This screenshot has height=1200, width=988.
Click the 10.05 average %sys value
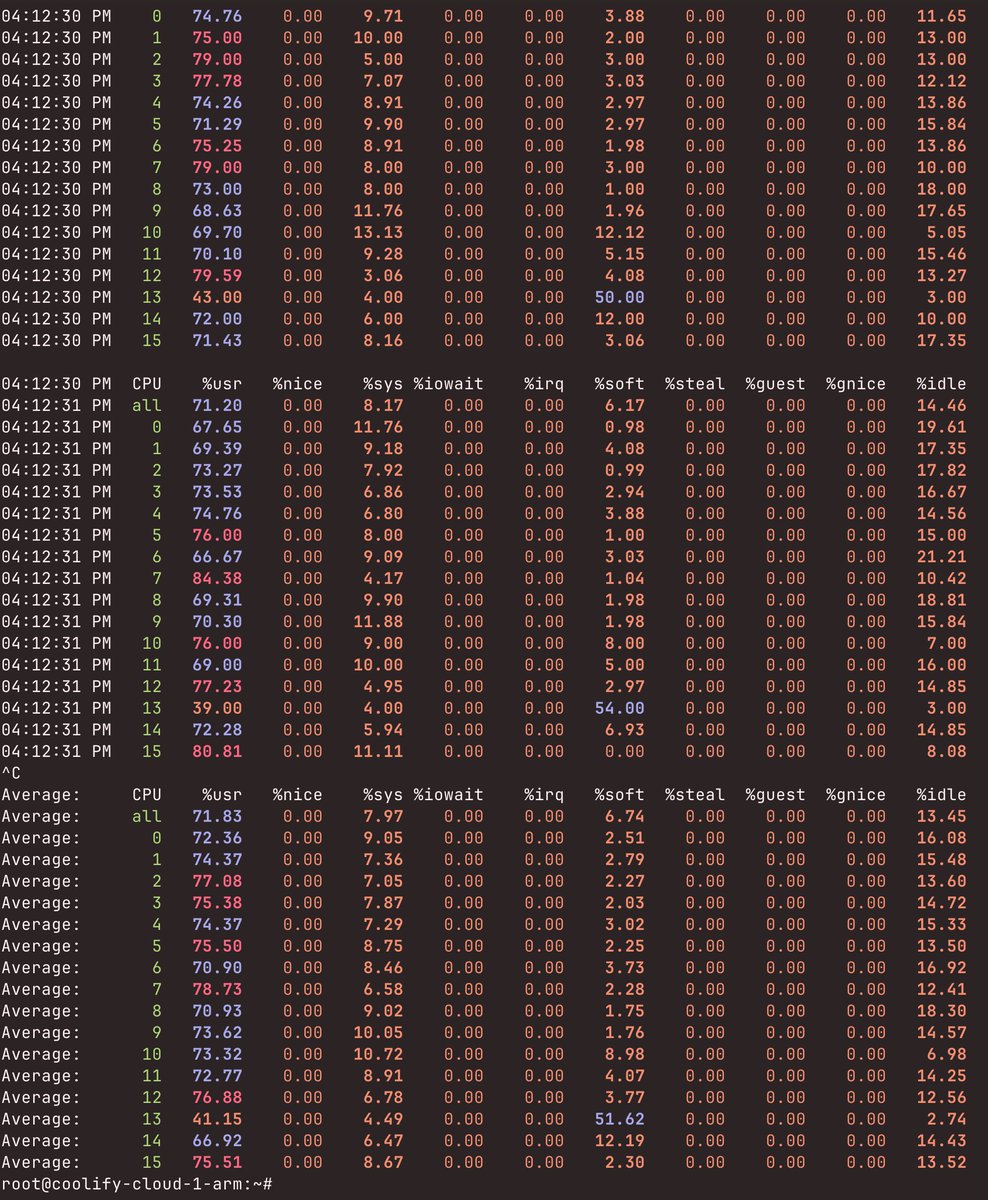pos(378,1033)
